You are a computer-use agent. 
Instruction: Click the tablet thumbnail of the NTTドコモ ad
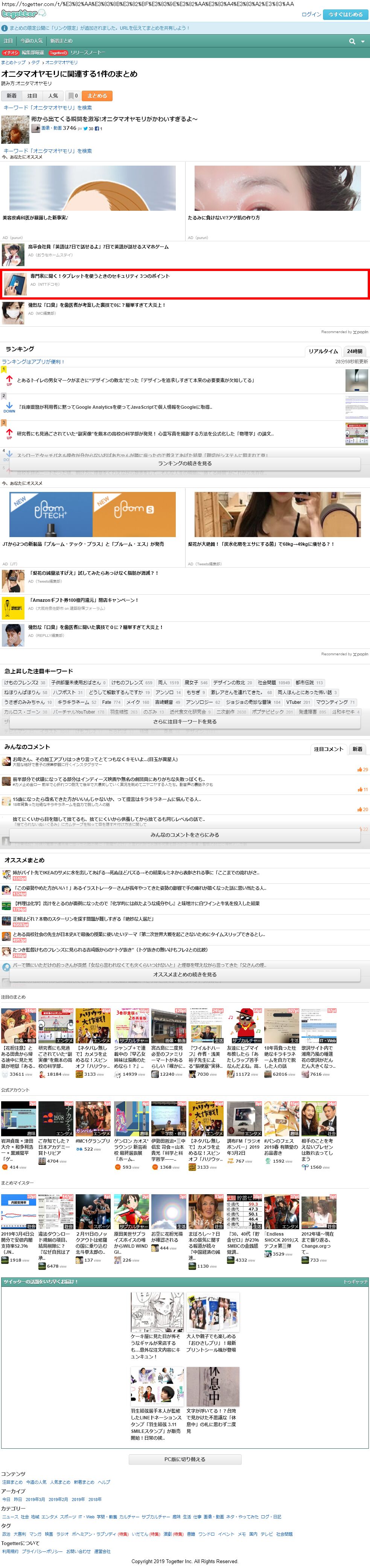tap(15, 284)
